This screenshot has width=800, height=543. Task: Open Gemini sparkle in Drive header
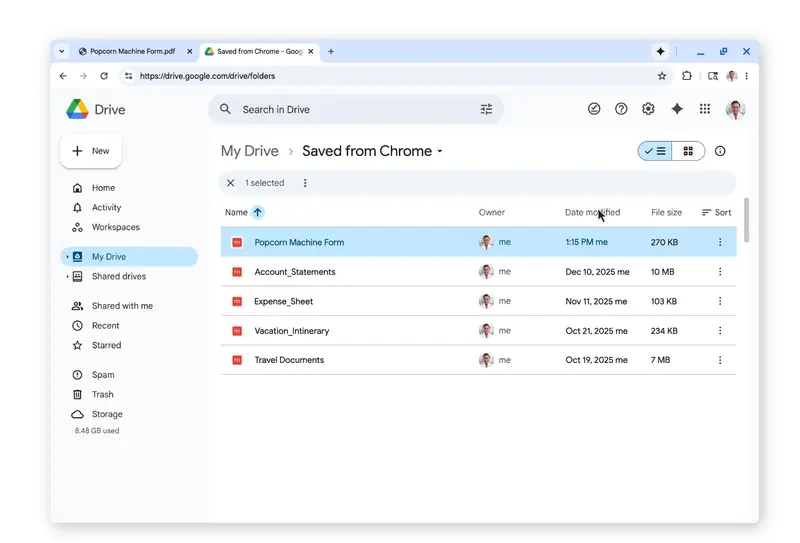[677, 109]
